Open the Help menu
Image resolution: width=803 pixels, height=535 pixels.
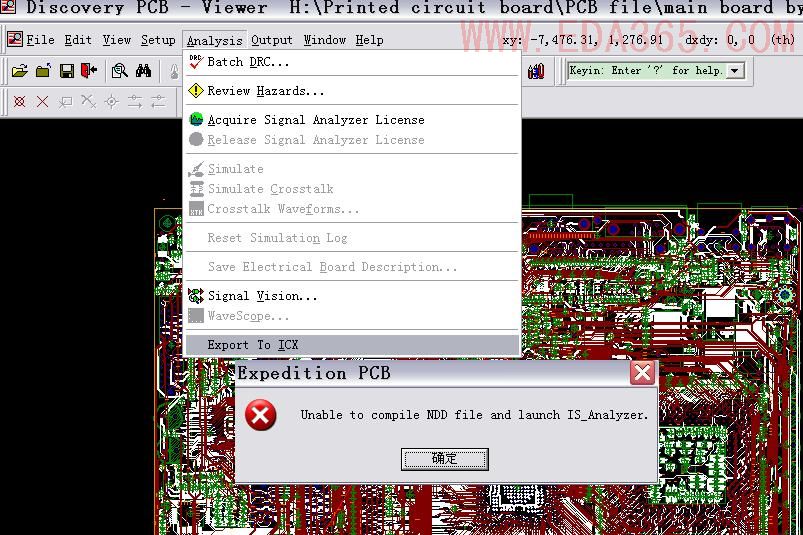coord(369,40)
